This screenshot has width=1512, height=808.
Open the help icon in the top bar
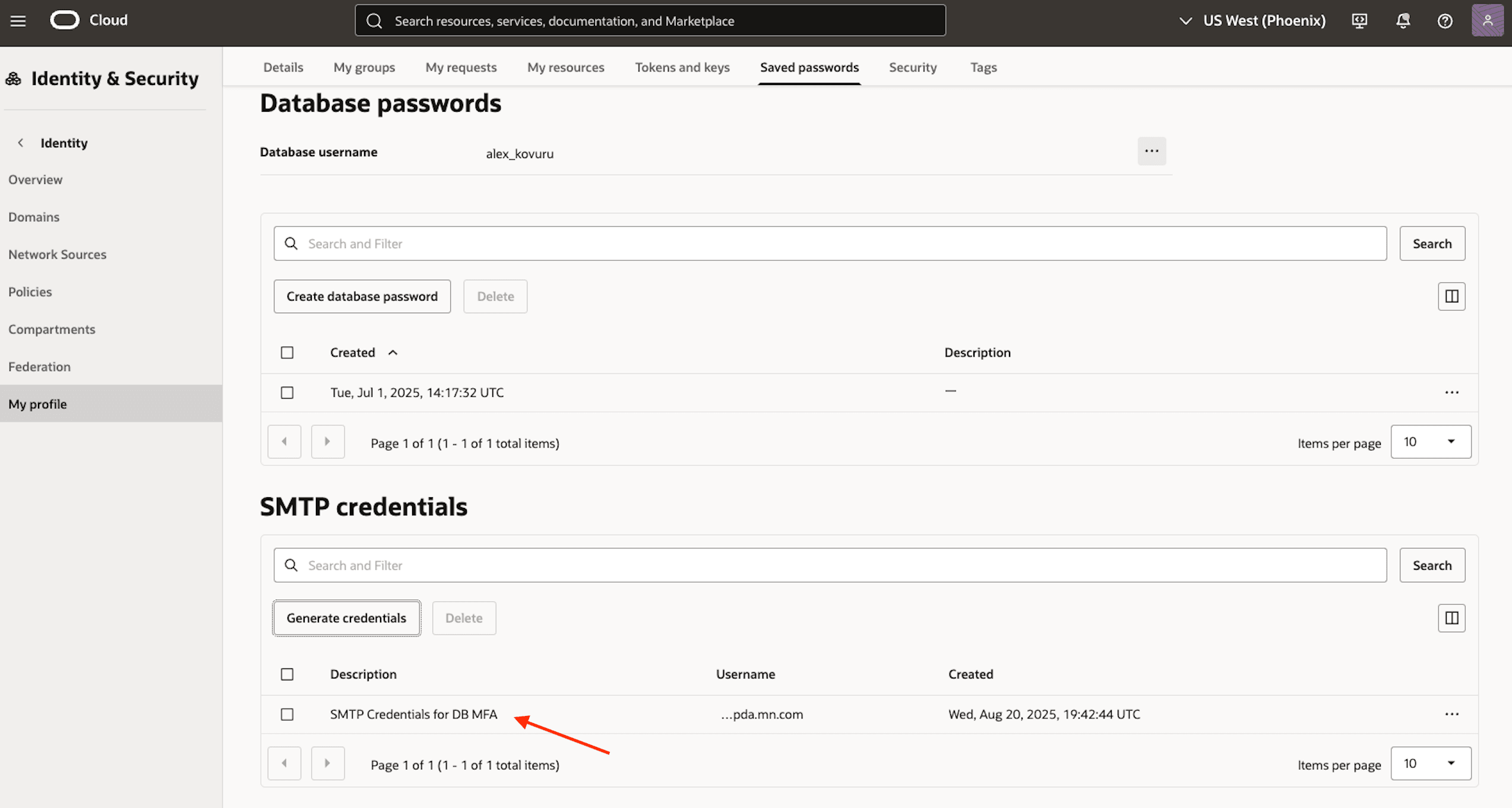click(x=1445, y=21)
